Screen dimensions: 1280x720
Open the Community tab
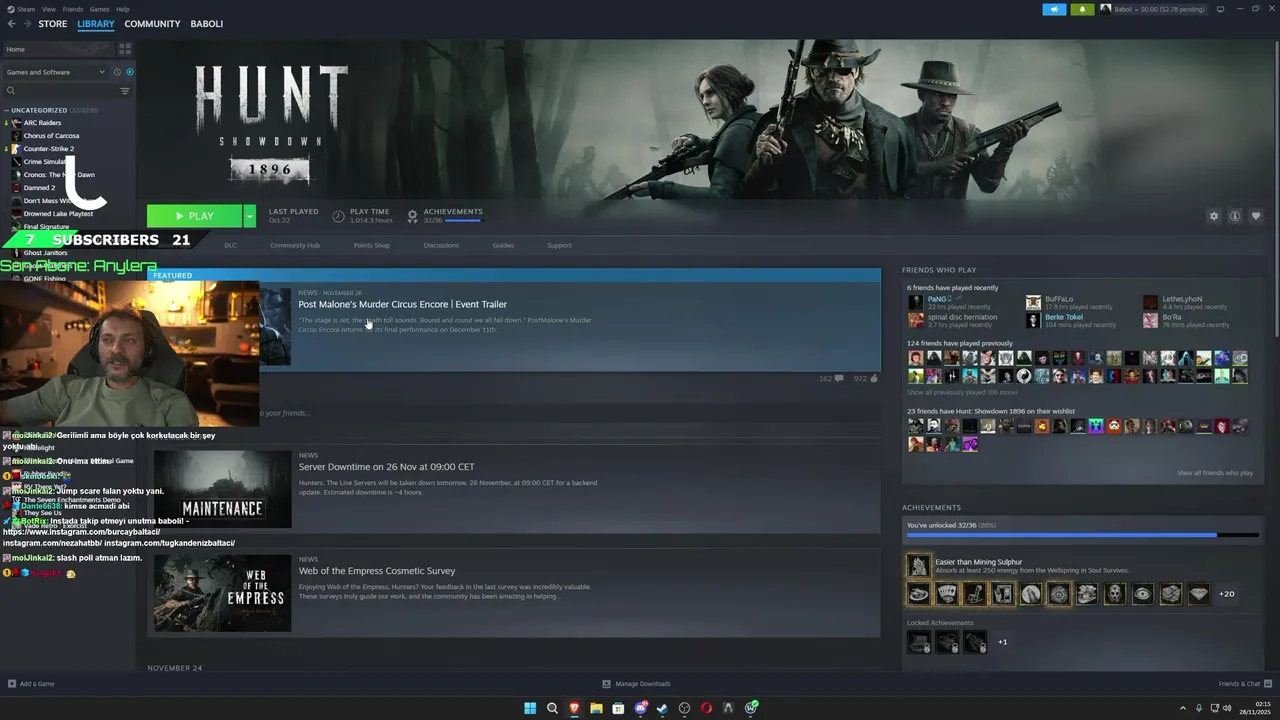(152, 24)
